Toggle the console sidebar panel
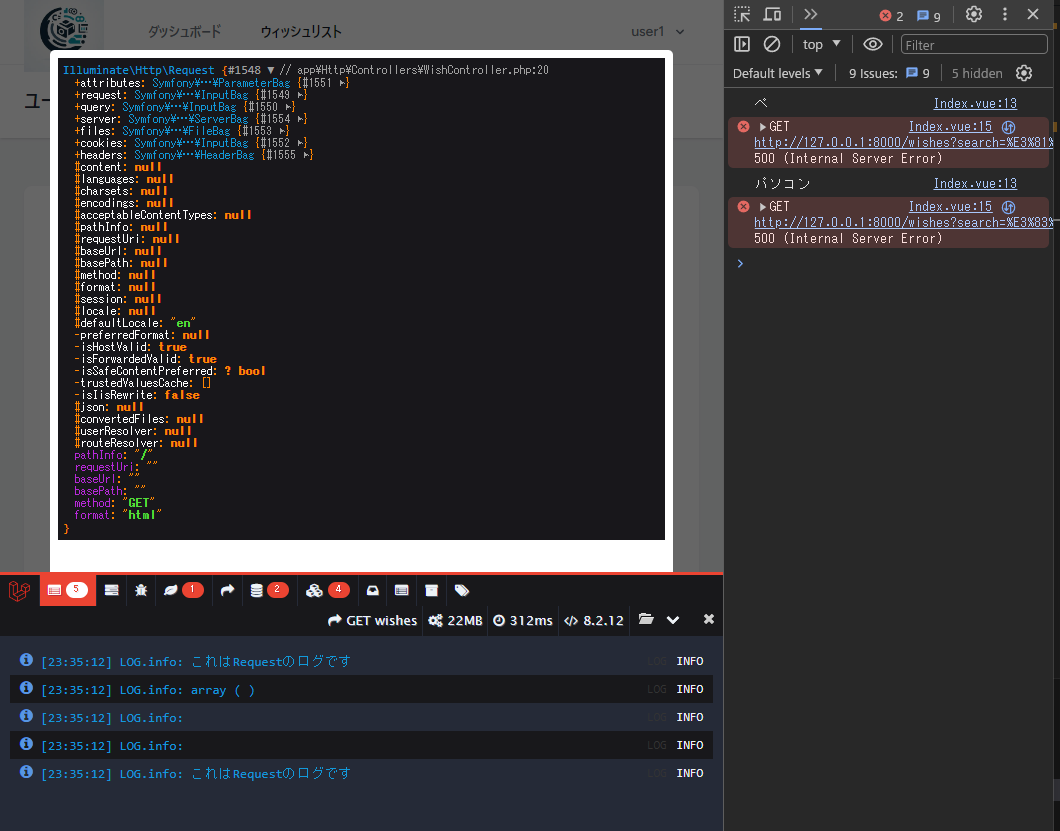The width and height of the screenshot is (1060, 831). pos(742,44)
